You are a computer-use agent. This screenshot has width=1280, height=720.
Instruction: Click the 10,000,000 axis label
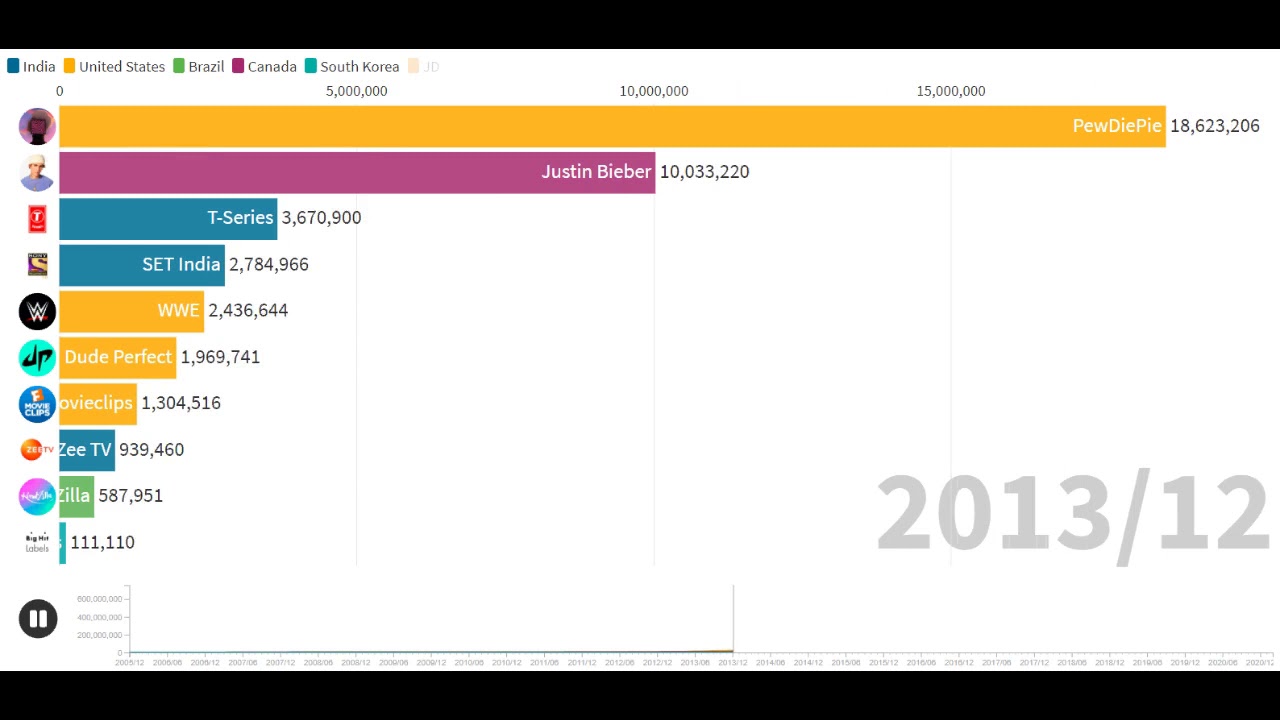tap(654, 91)
